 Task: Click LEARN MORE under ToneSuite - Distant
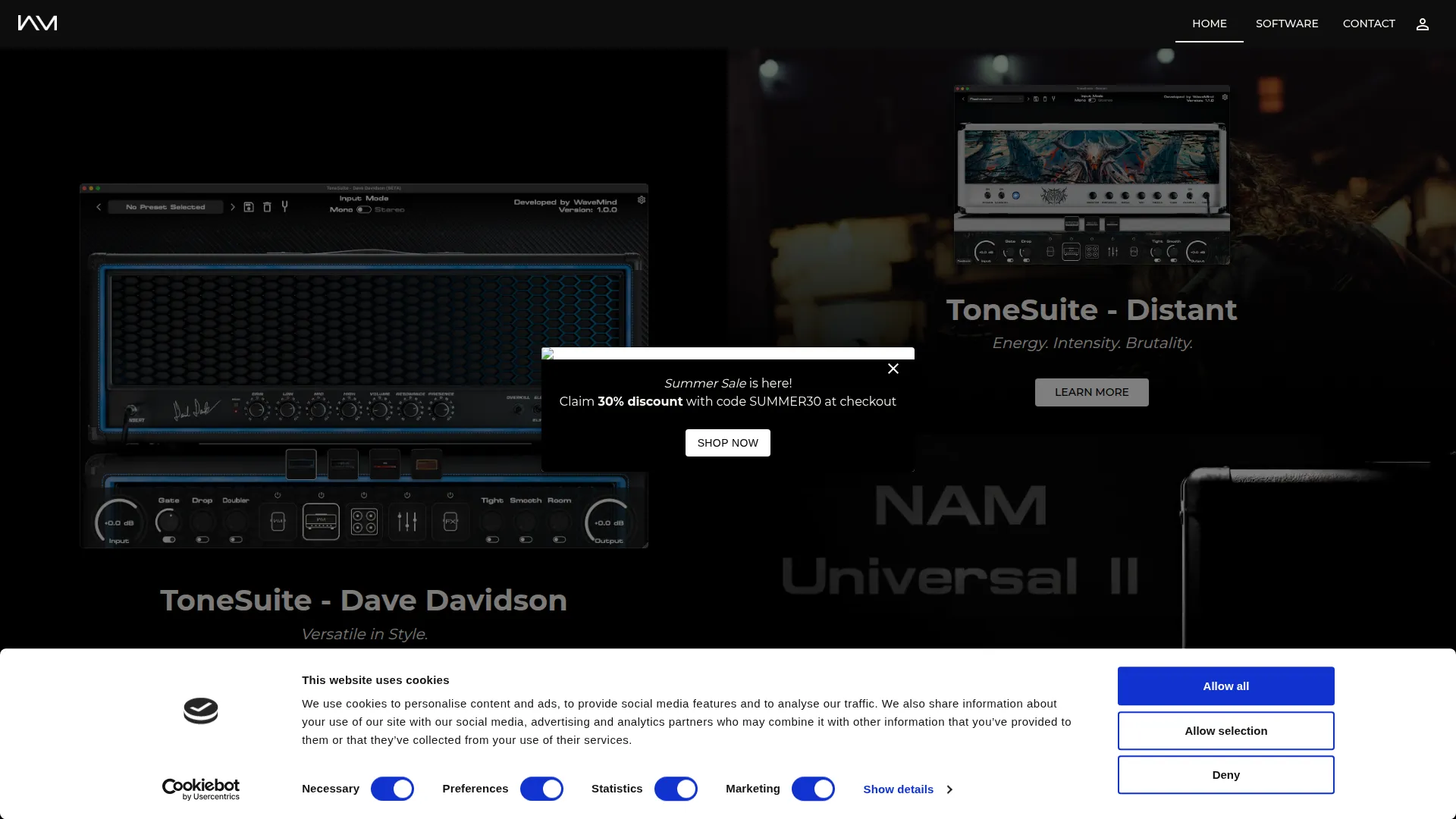tap(1092, 392)
